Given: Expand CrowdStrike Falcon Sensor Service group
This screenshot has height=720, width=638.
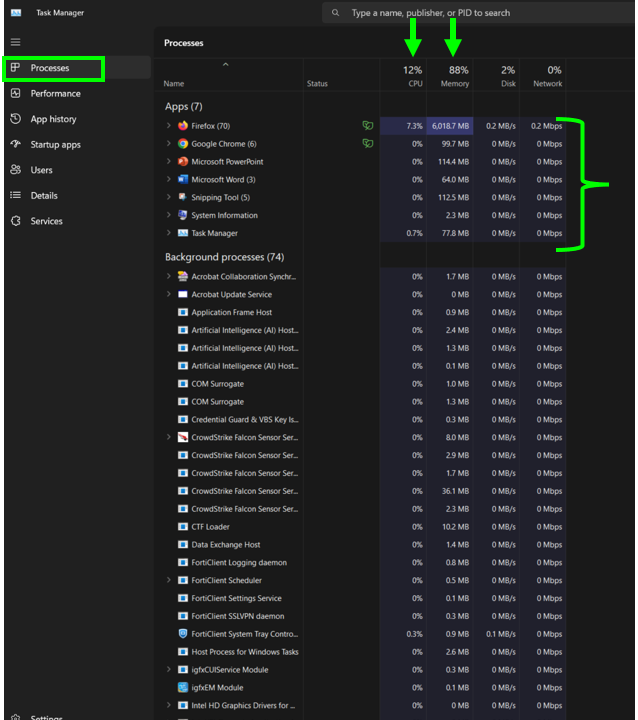Looking at the screenshot, I should [168, 438].
